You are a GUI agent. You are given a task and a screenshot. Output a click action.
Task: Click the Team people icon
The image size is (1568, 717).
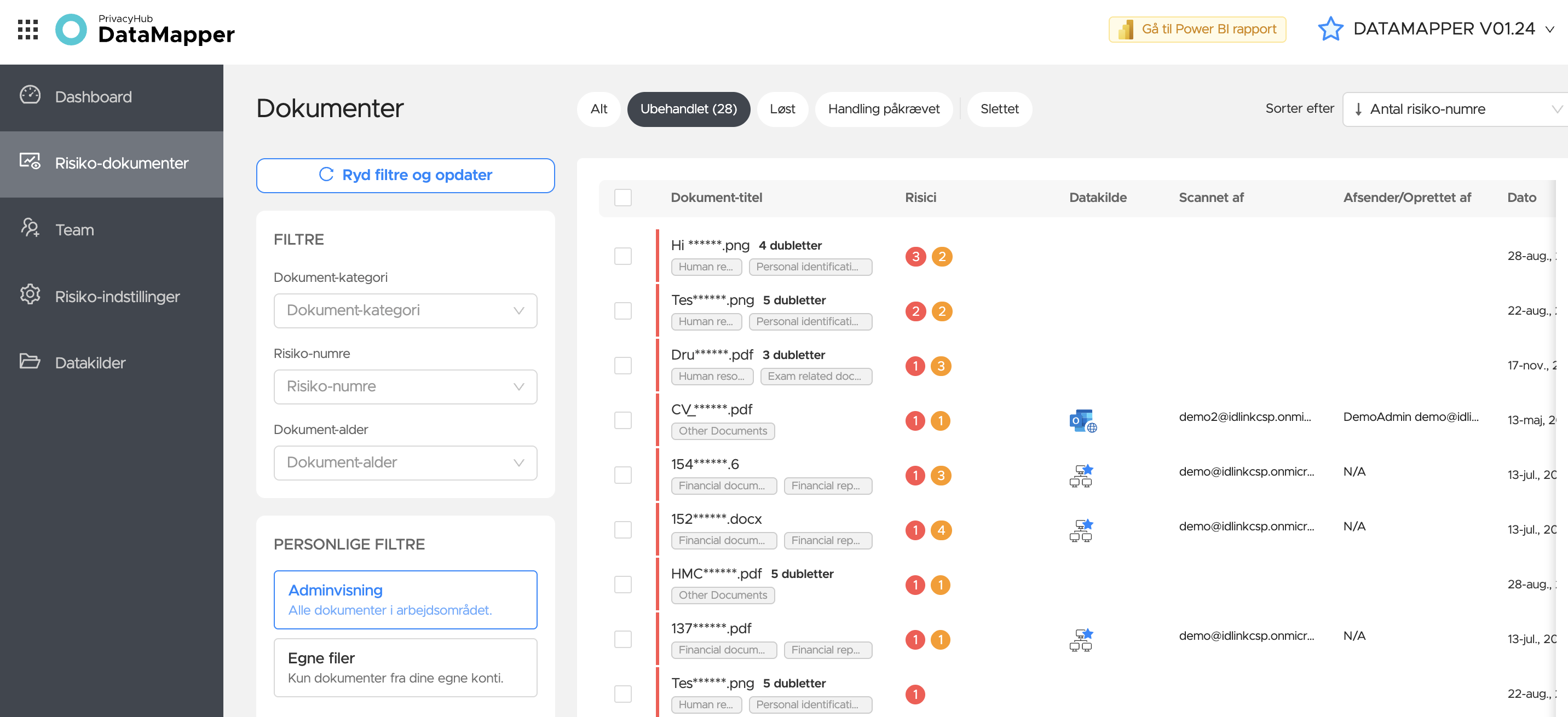(x=30, y=228)
